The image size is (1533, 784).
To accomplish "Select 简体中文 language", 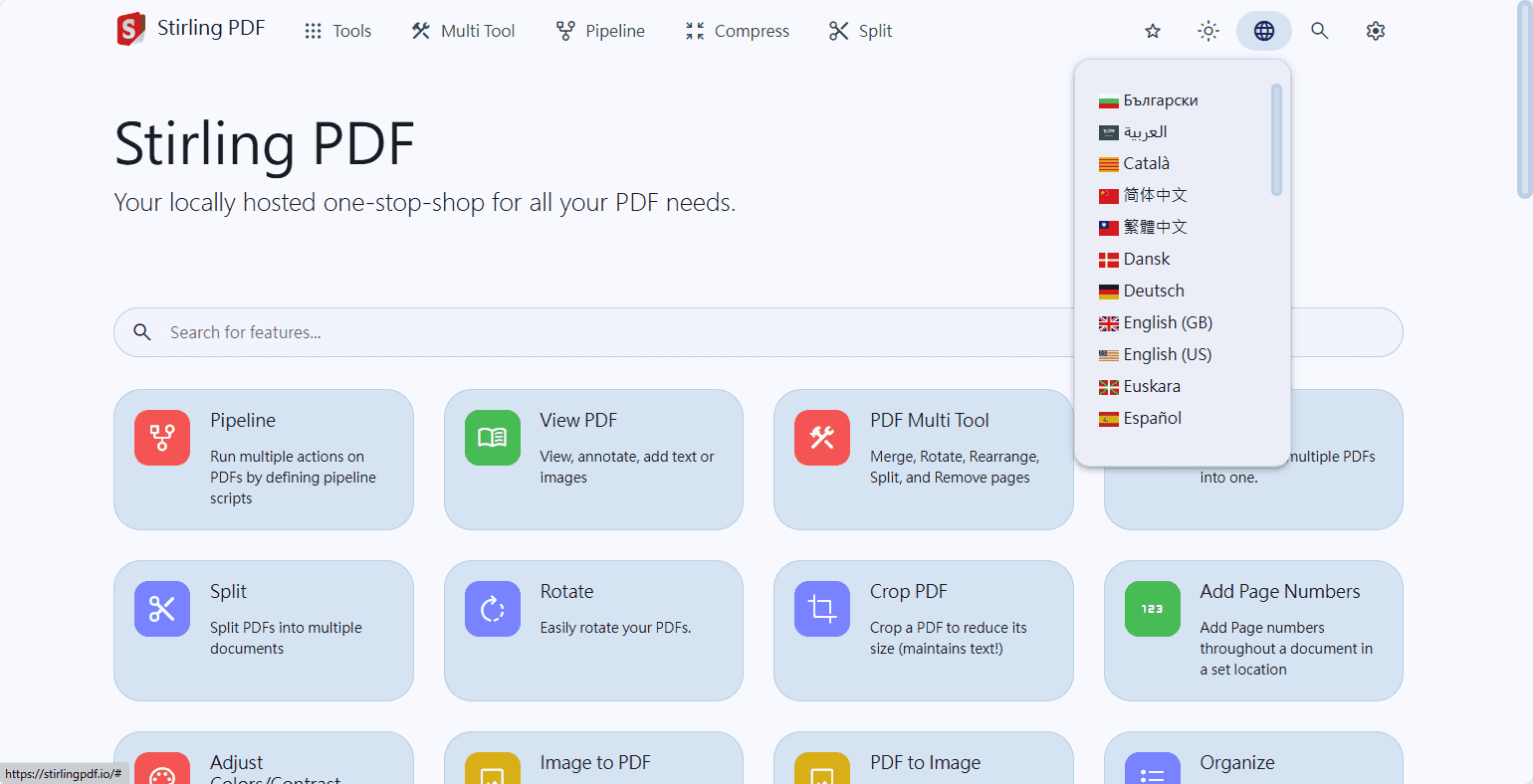I will [1155, 195].
